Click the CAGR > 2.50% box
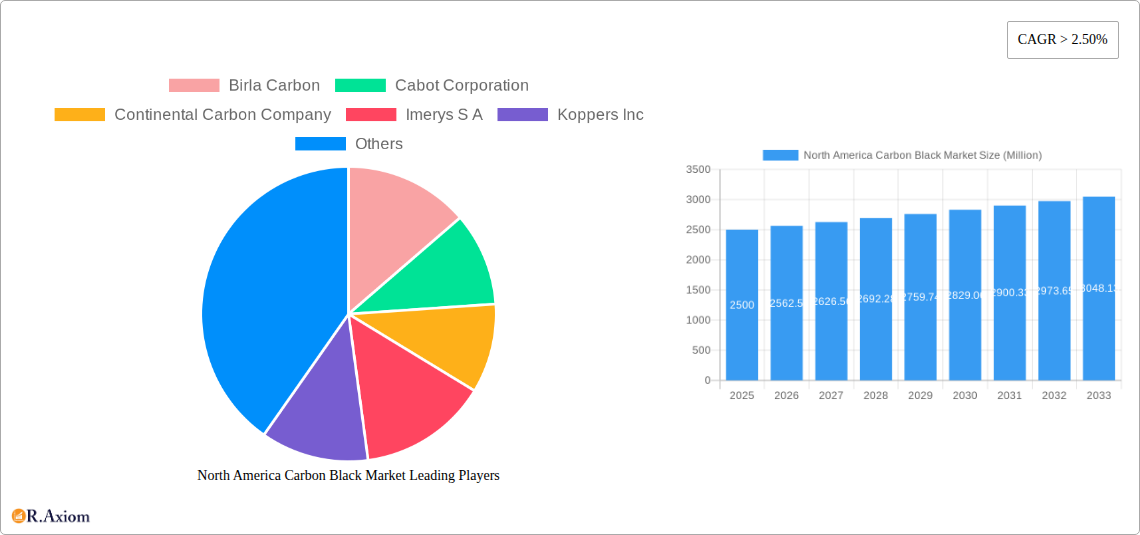The image size is (1140, 535). (1062, 40)
